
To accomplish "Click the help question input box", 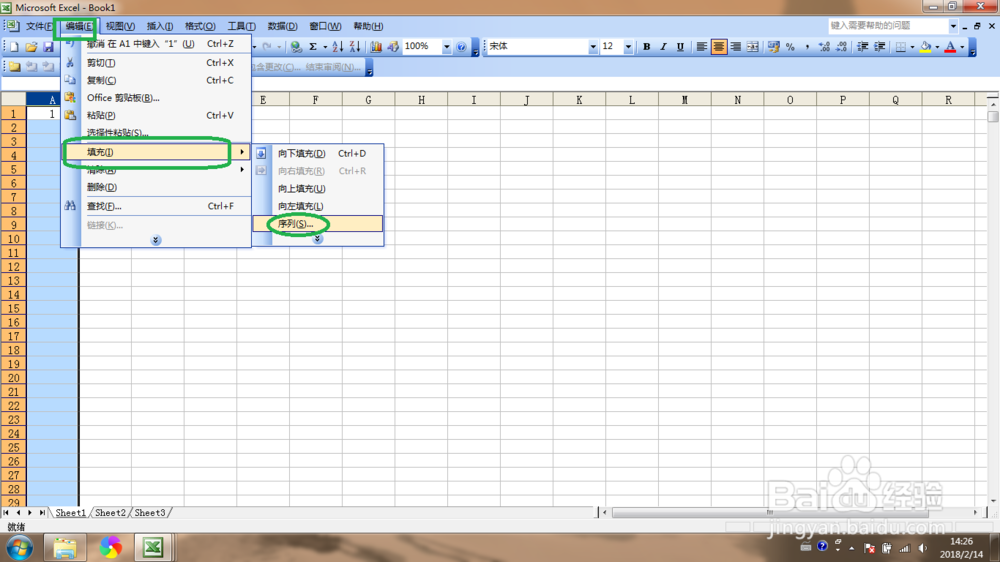I will point(888,26).
